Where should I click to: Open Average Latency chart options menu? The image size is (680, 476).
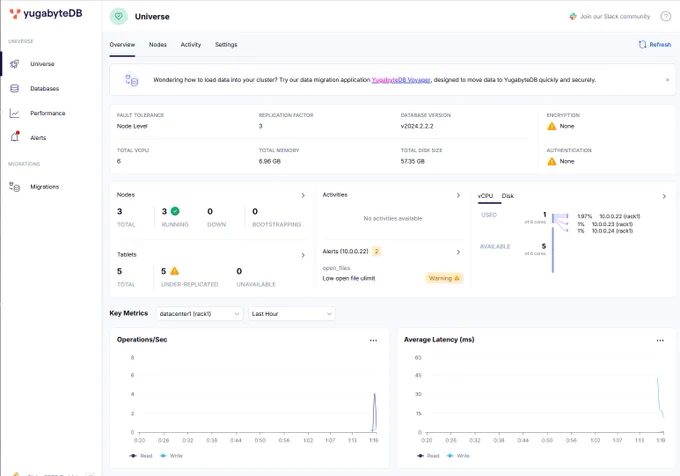click(x=660, y=340)
